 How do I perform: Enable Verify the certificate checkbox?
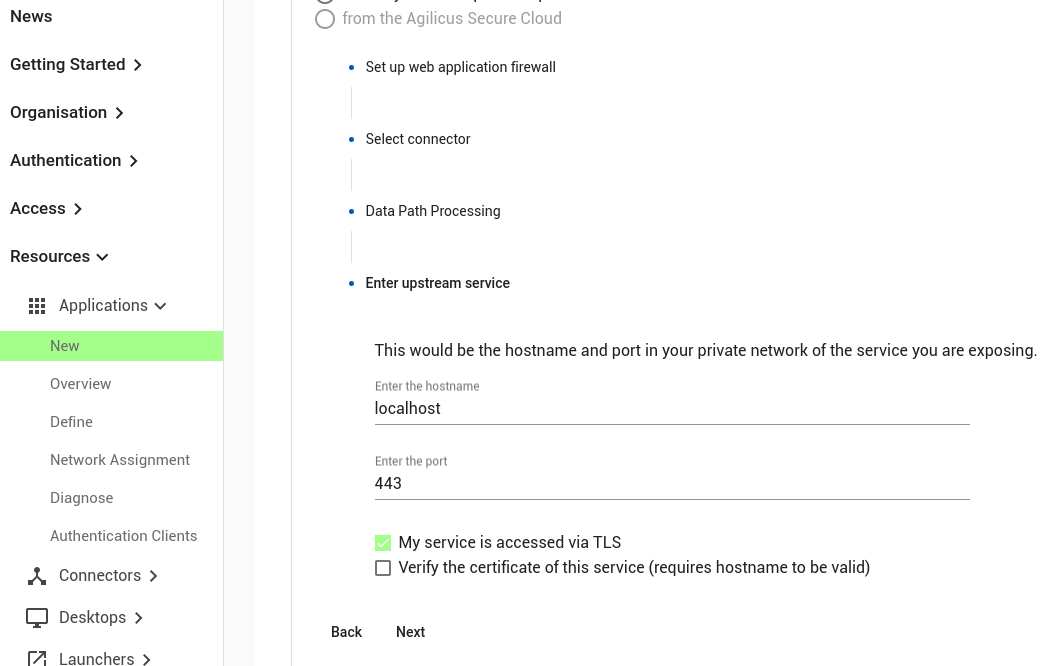coord(383,568)
